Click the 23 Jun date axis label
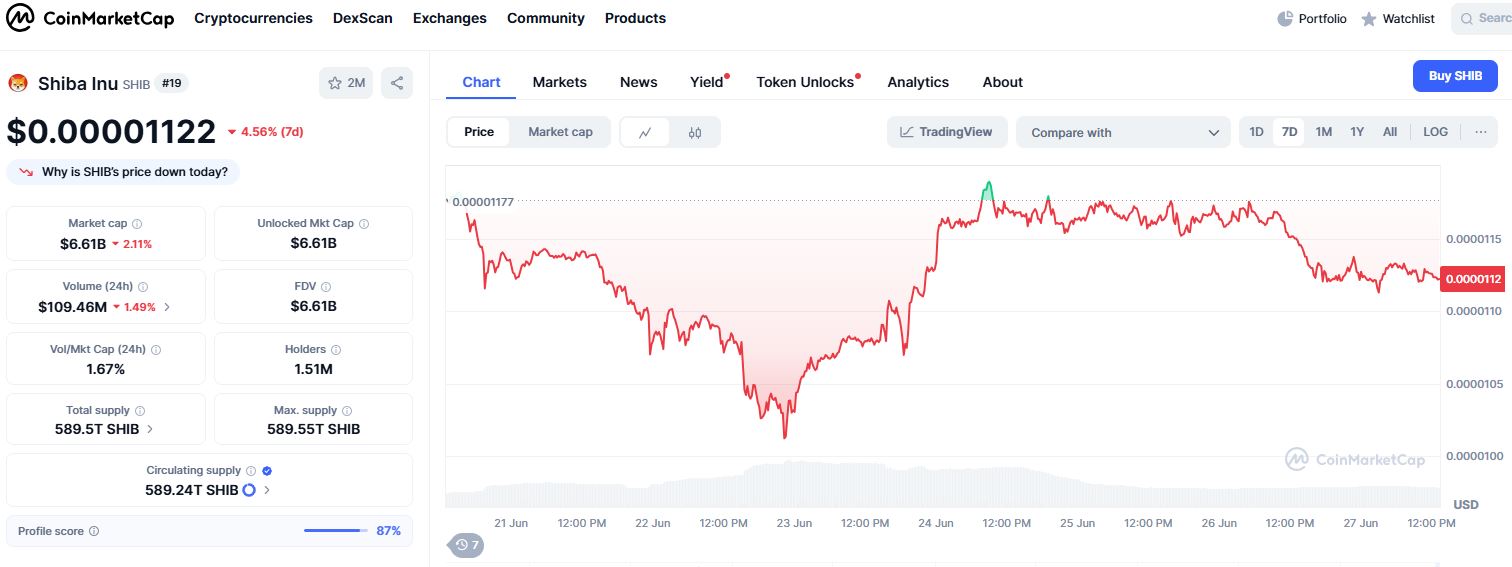1512x567 pixels. point(795,523)
